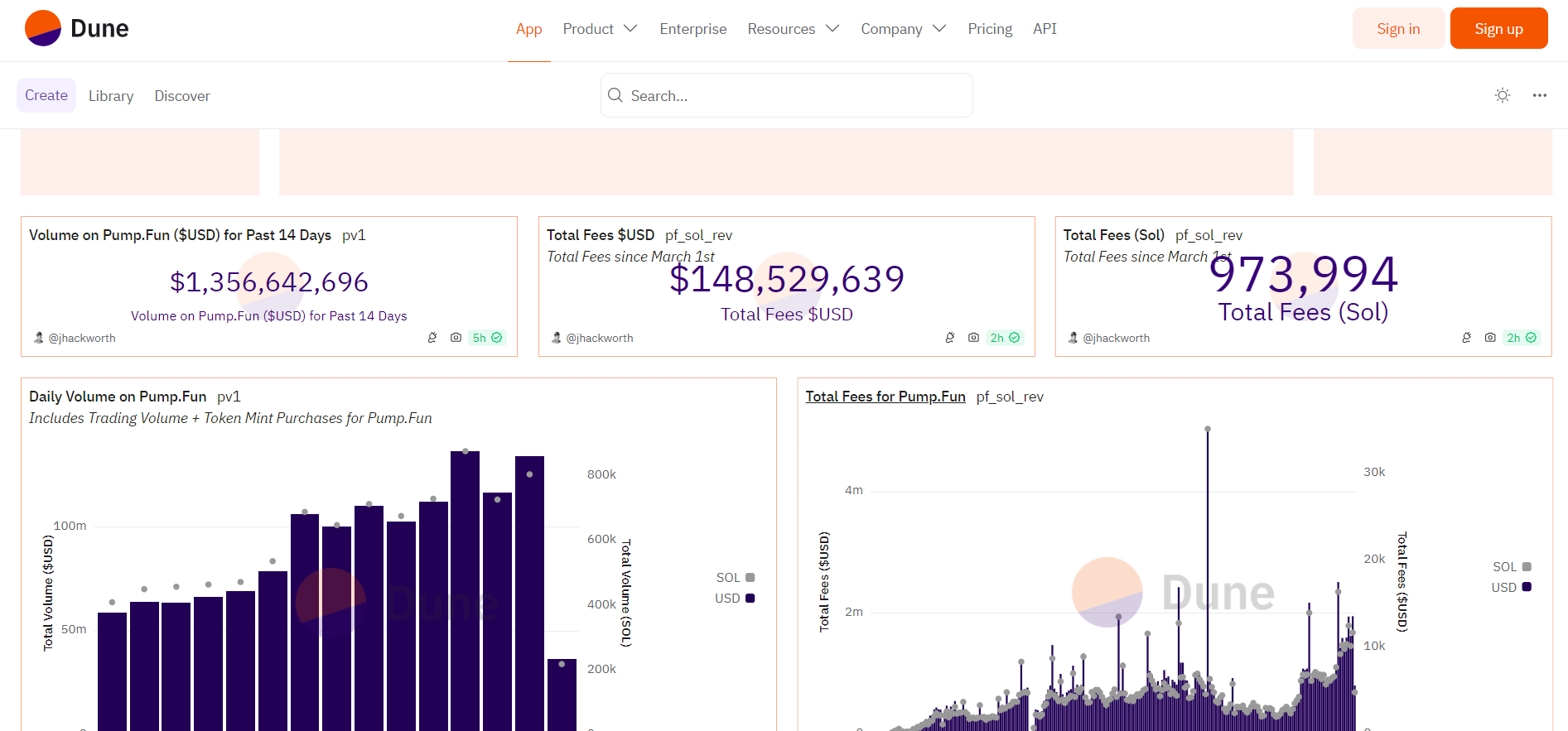Click the camera icon on Total Fees (Sol) card
Viewport: 1568px width, 731px height.
click(1490, 338)
